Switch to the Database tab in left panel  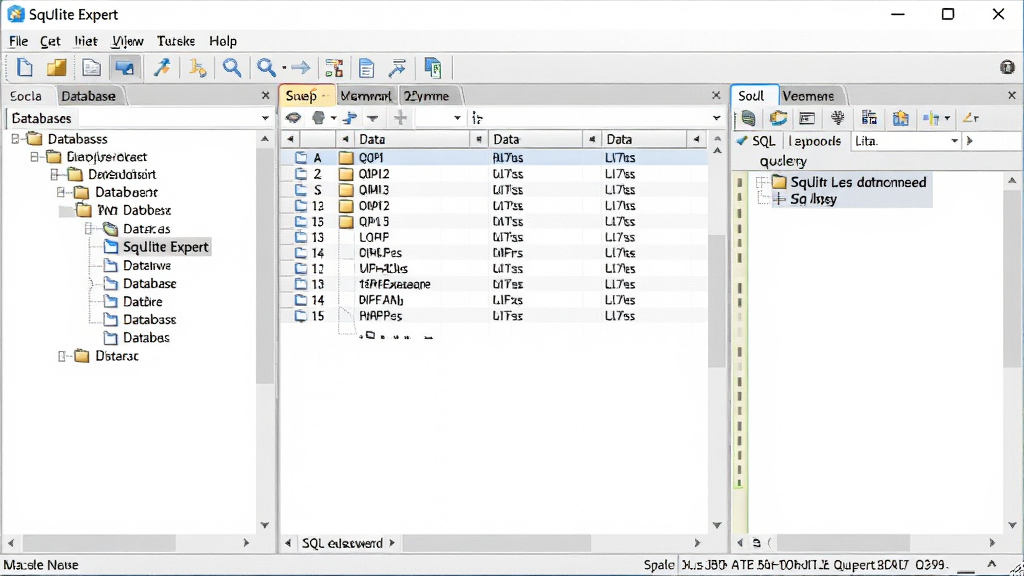pyautogui.click(x=88, y=96)
